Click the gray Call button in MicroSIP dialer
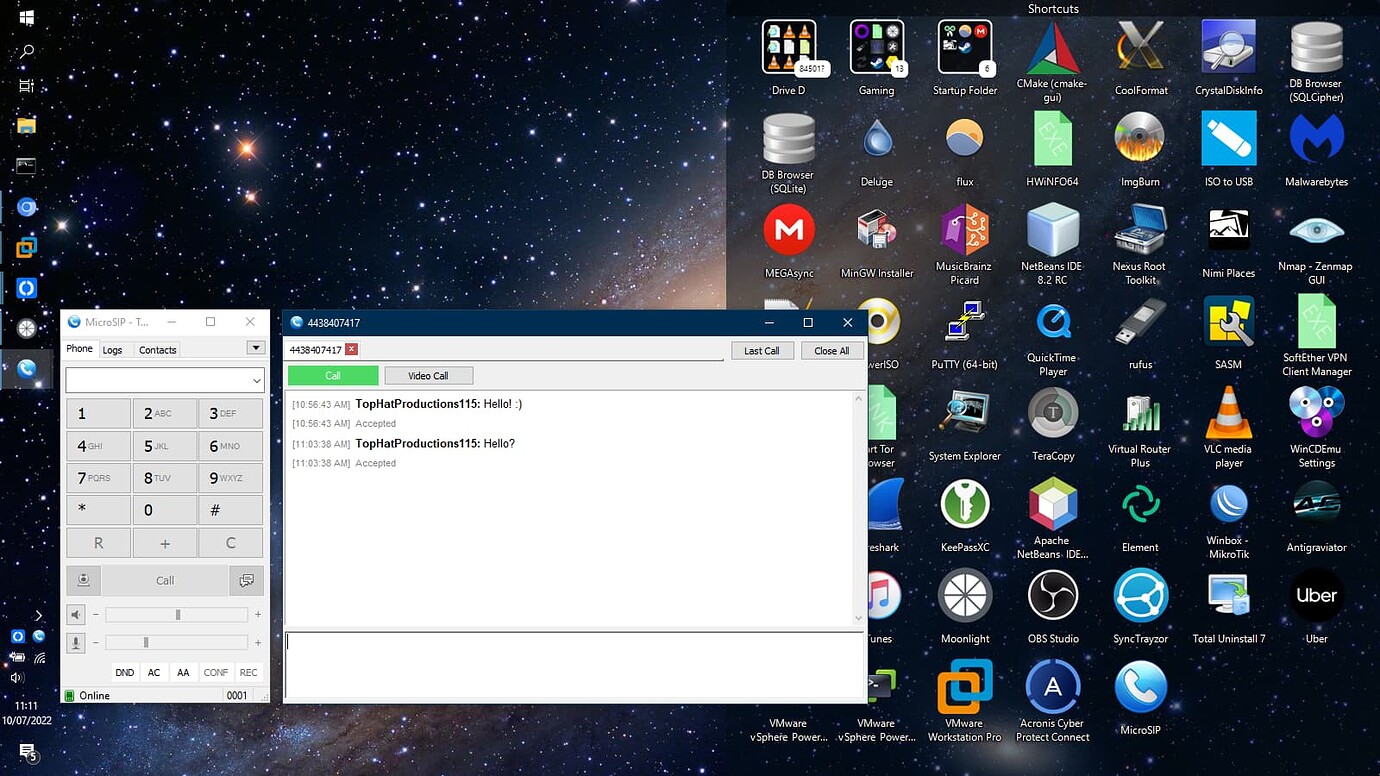The width and height of the screenshot is (1380, 776). point(165,580)
